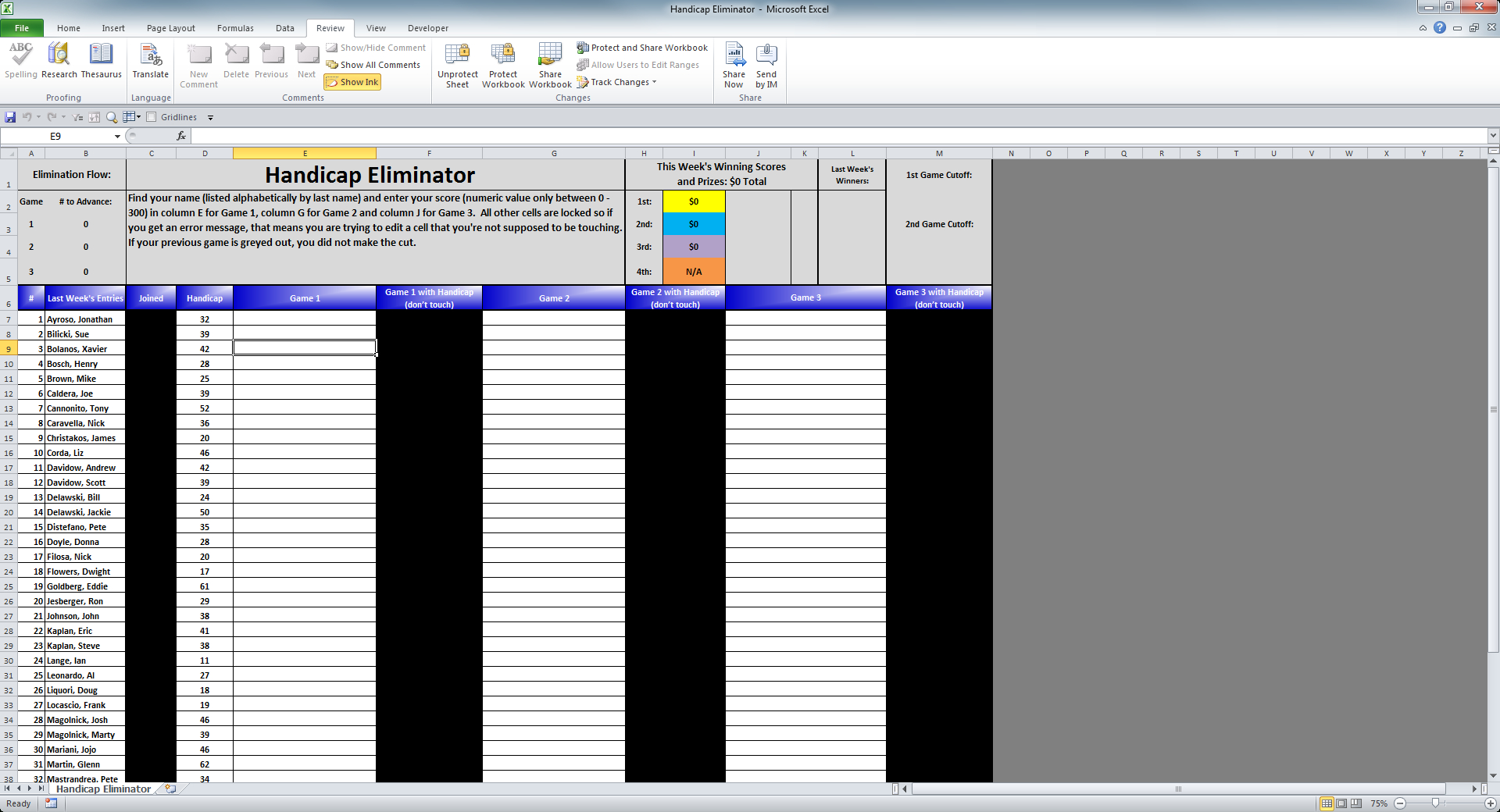
Task: Select the Handicap Eliminator sheet tab
Action: 103,789
